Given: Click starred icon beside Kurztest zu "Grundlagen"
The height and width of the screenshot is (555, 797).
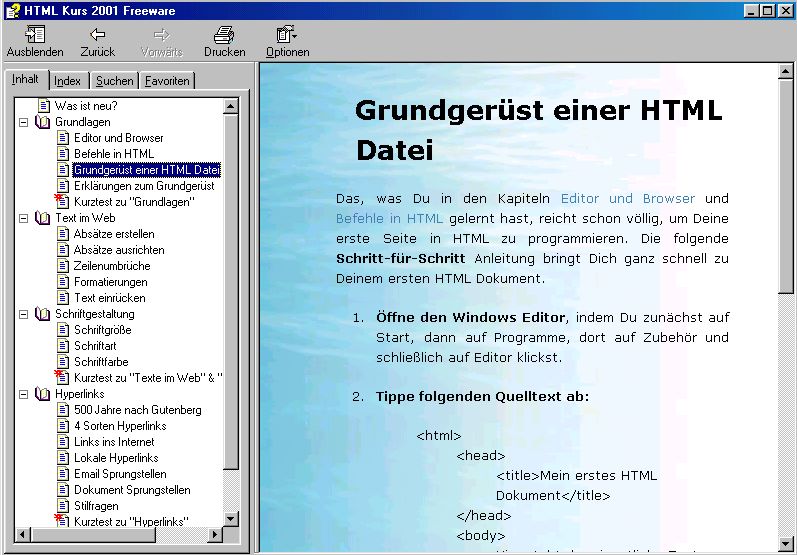Looking at the screenshot, I should (x=62, y=201).
